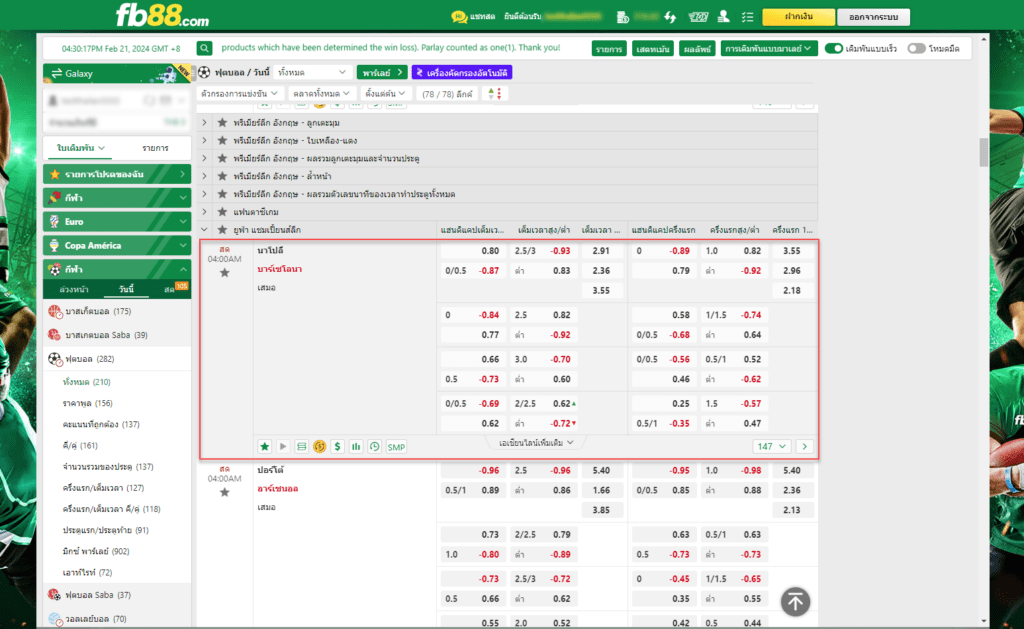Image resolution: width=1024 pixels, height=629 pixels.
Task: Click the พาร์เลย์ parlay button
Action: pos(382,73)
